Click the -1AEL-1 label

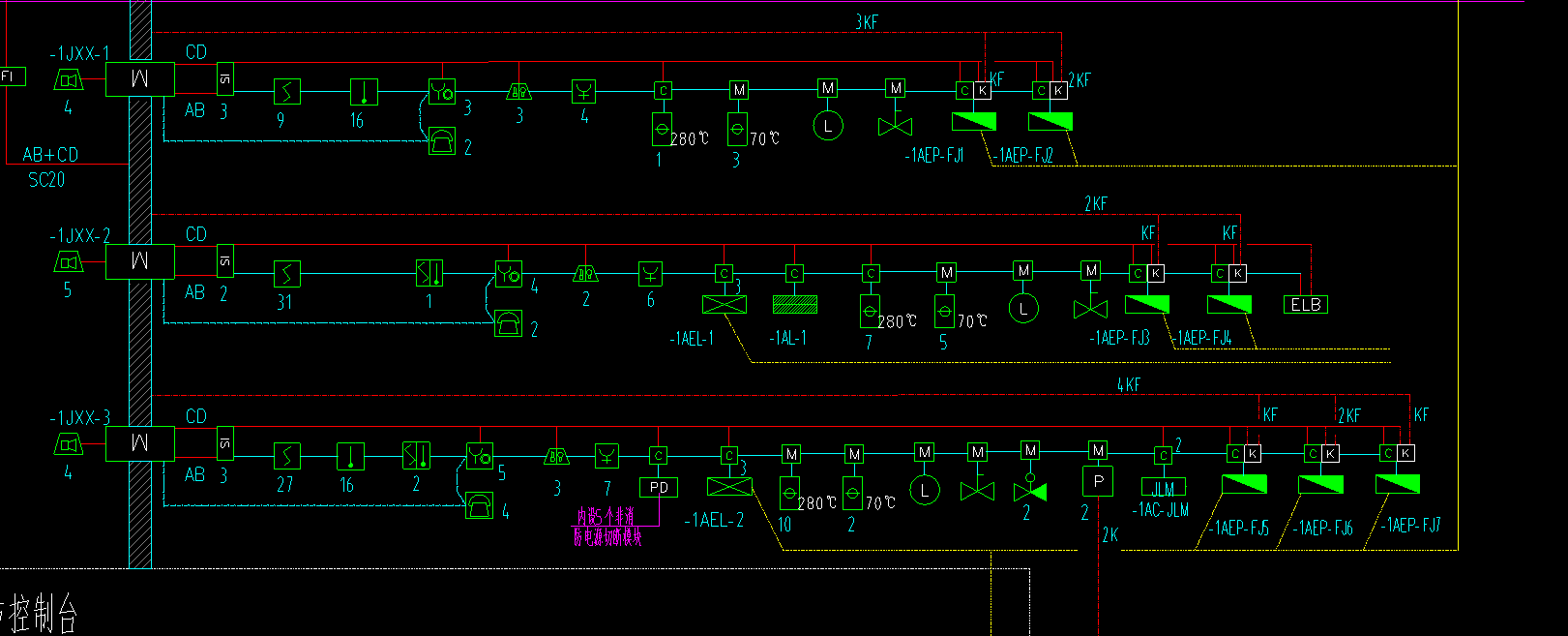click(692, 338)
